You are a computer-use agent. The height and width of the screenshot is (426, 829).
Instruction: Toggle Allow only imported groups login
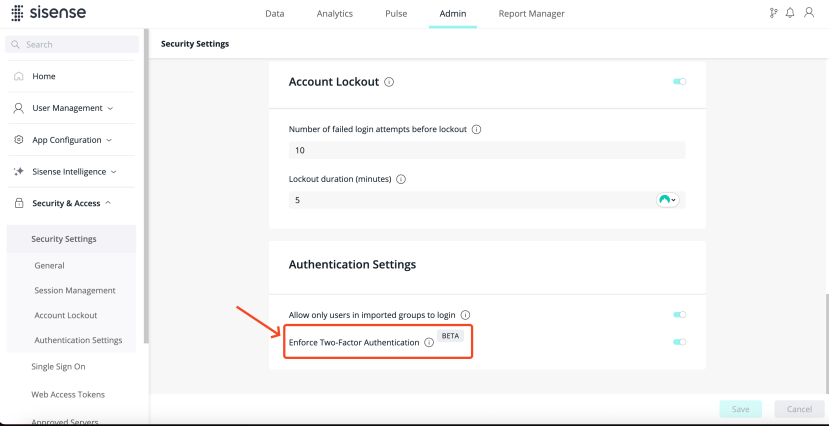point(680,314)
